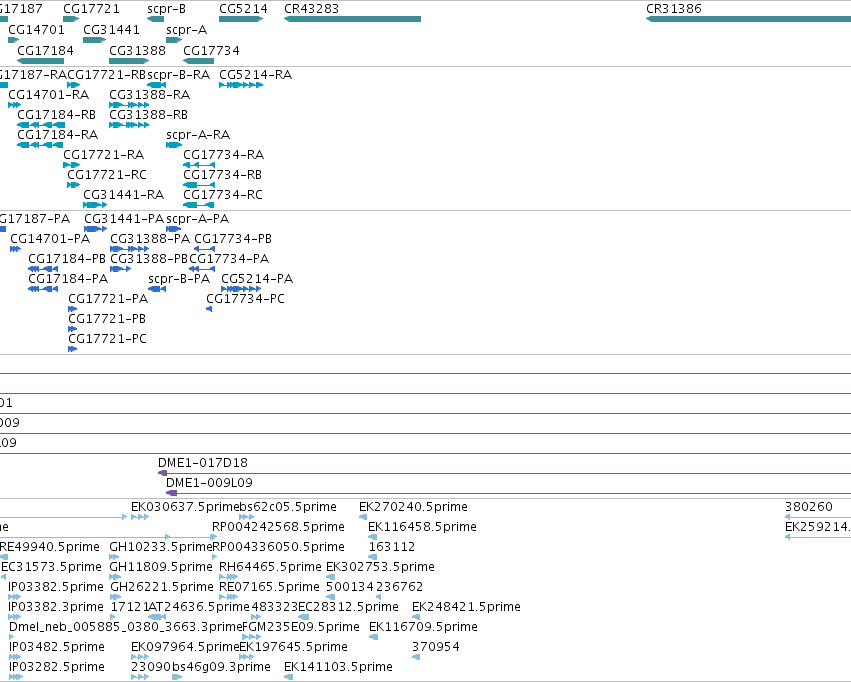851x682 pixels.
Task: Click protein CG17721-PA label
Action: 108,299
